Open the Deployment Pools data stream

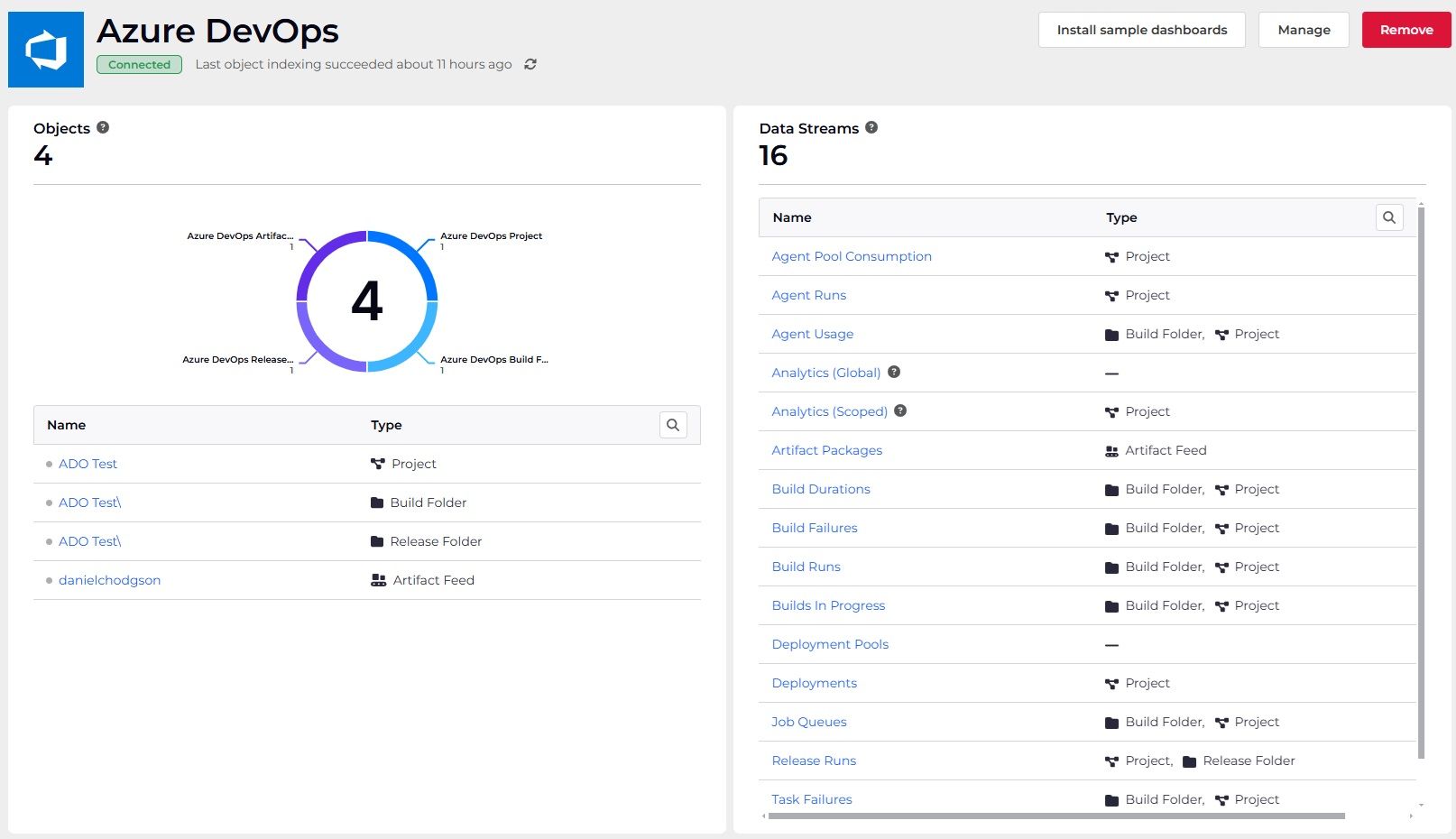(830, 644)
